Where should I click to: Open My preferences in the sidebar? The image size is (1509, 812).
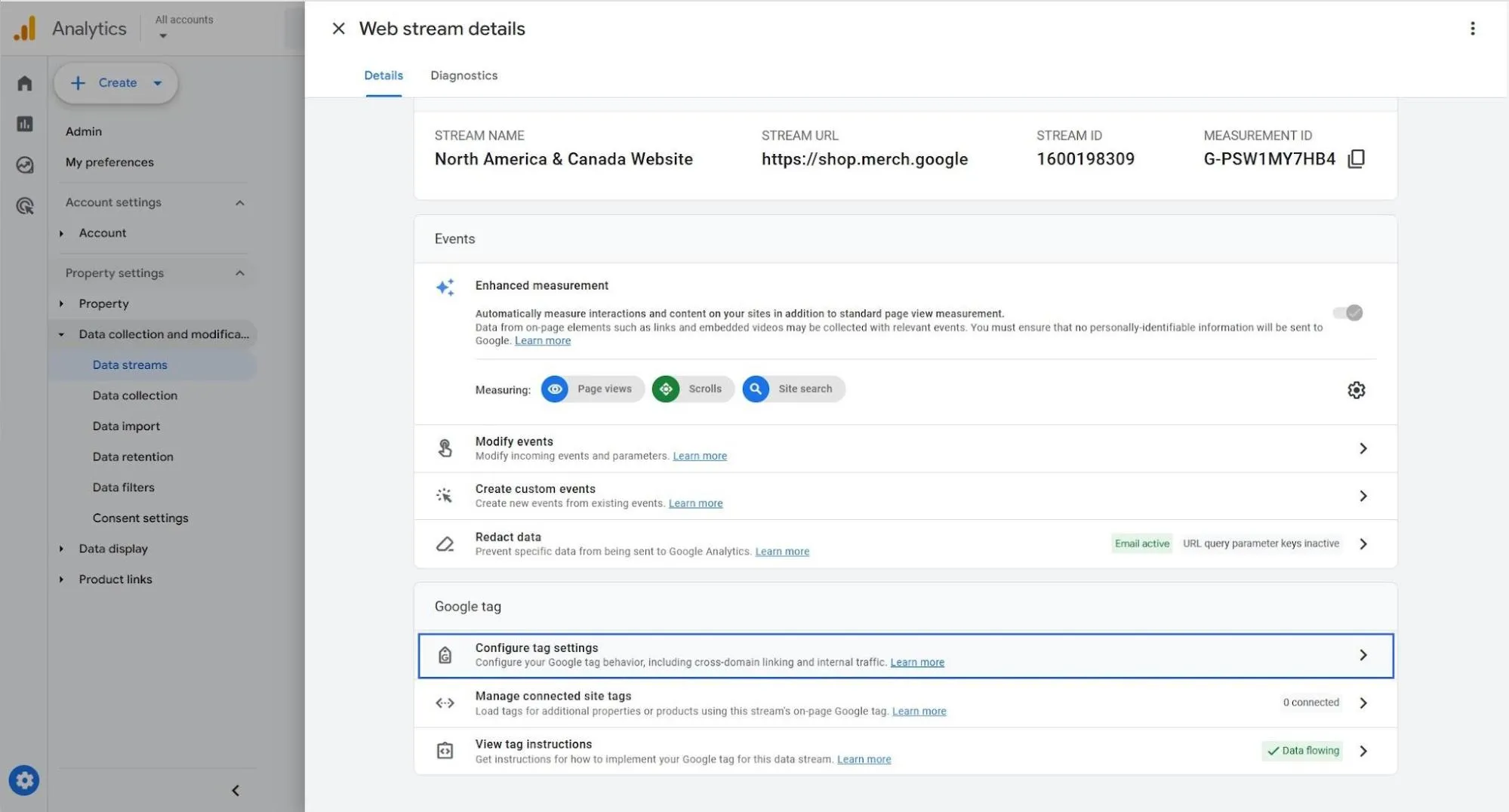tap(109, 162)
